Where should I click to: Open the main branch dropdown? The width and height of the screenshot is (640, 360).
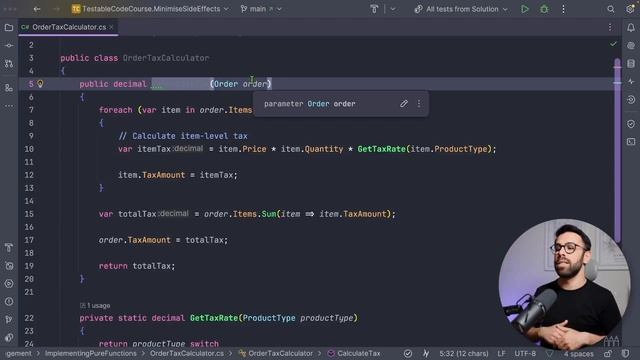coord(261,9)
